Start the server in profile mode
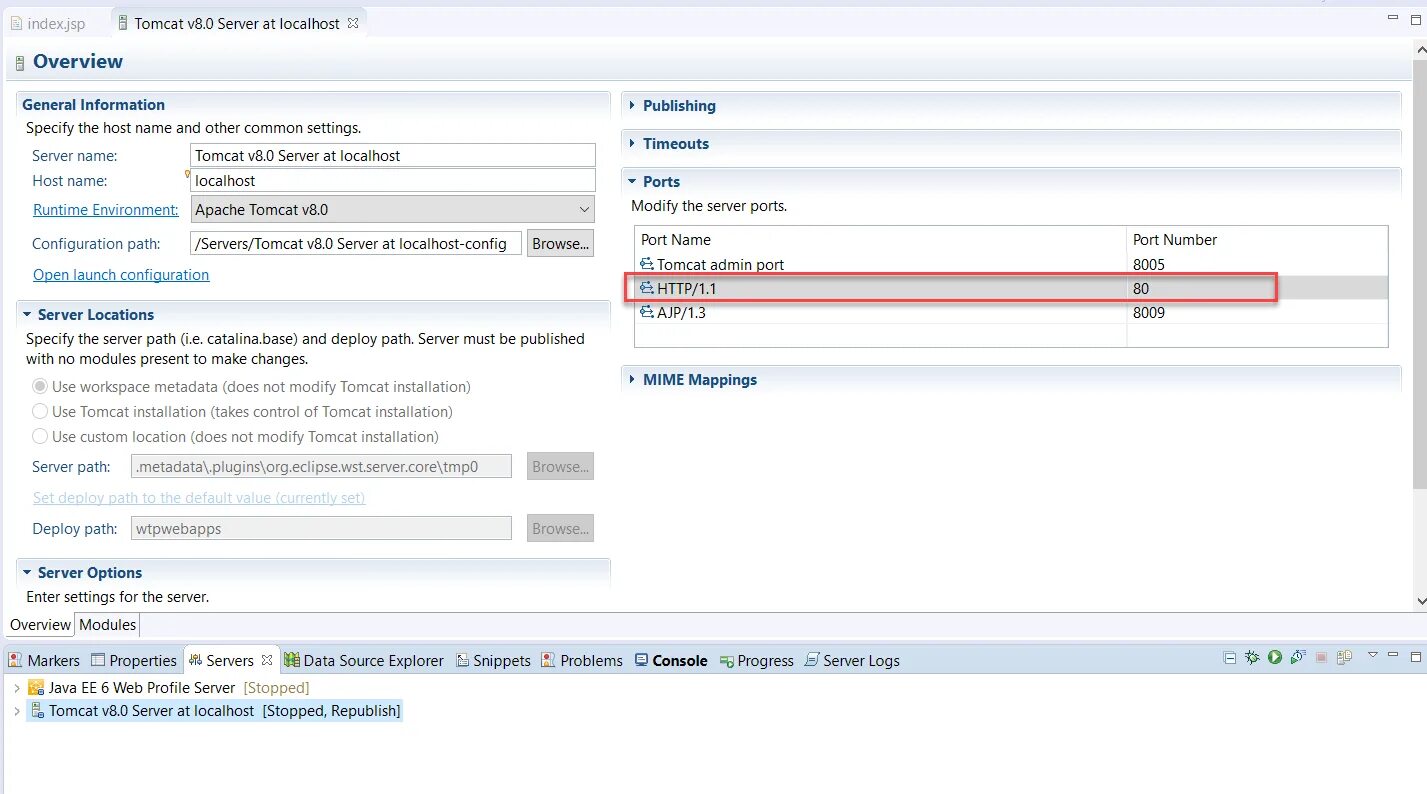This screenshot has height=794, width=1427. (1298, 657)
